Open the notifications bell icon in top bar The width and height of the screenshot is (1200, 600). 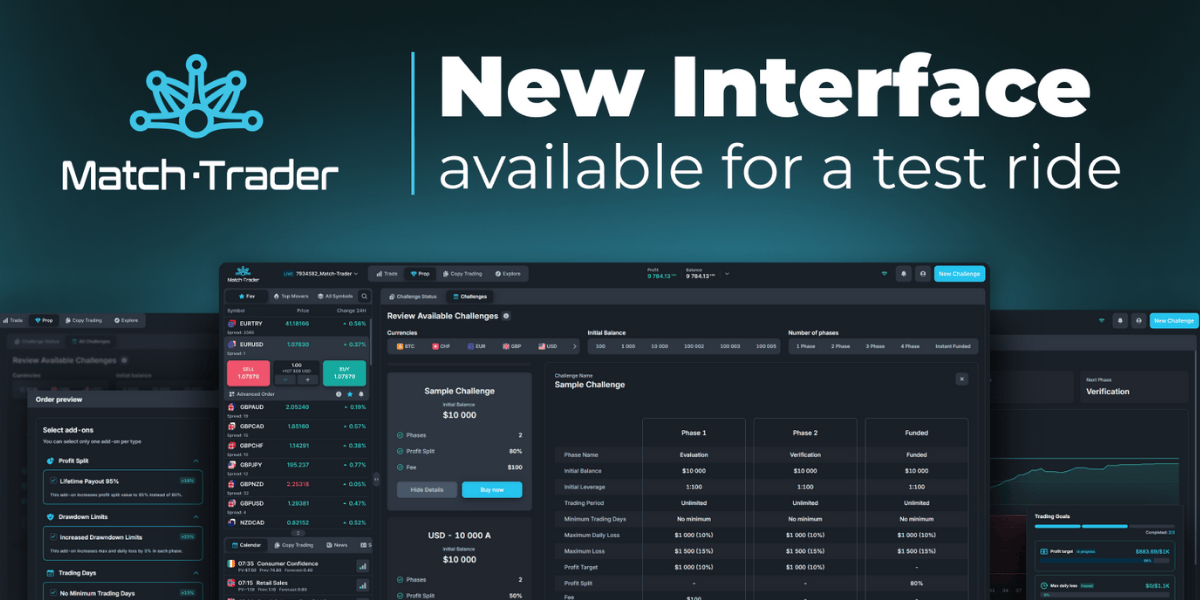[903, 273]
